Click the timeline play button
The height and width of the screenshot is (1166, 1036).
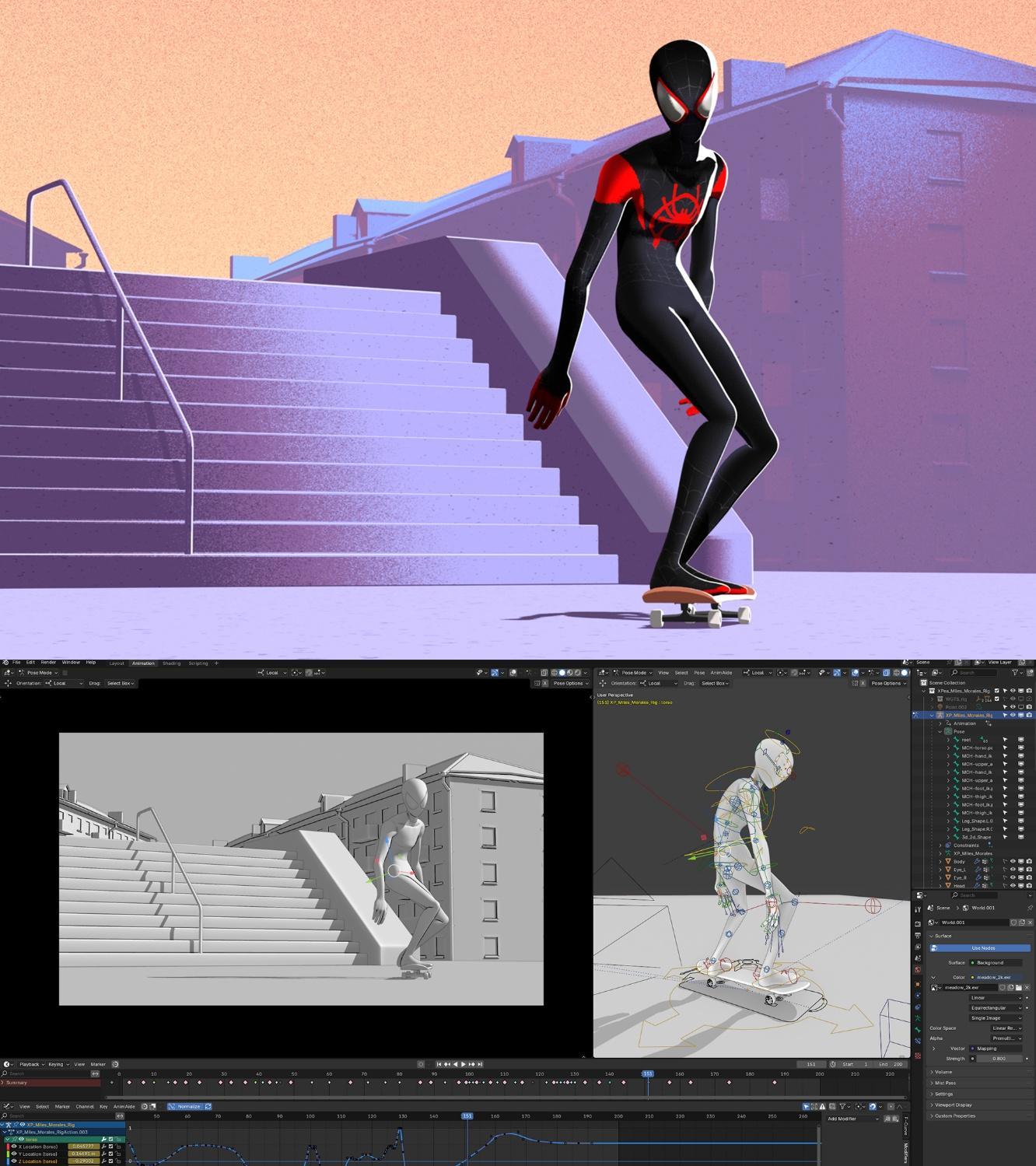(x=464, y=1064)
